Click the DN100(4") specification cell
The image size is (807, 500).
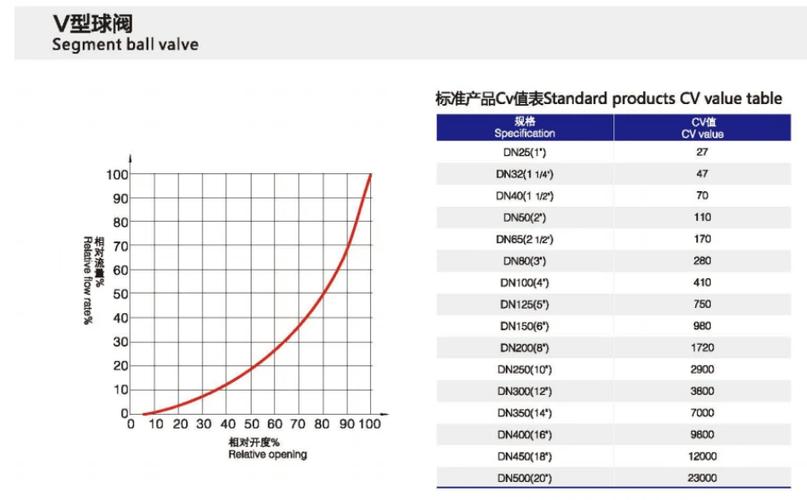click(525, 282)
